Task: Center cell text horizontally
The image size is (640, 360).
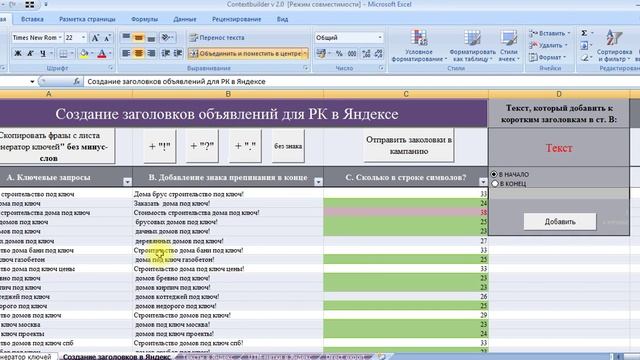Action: coord(139,53)
